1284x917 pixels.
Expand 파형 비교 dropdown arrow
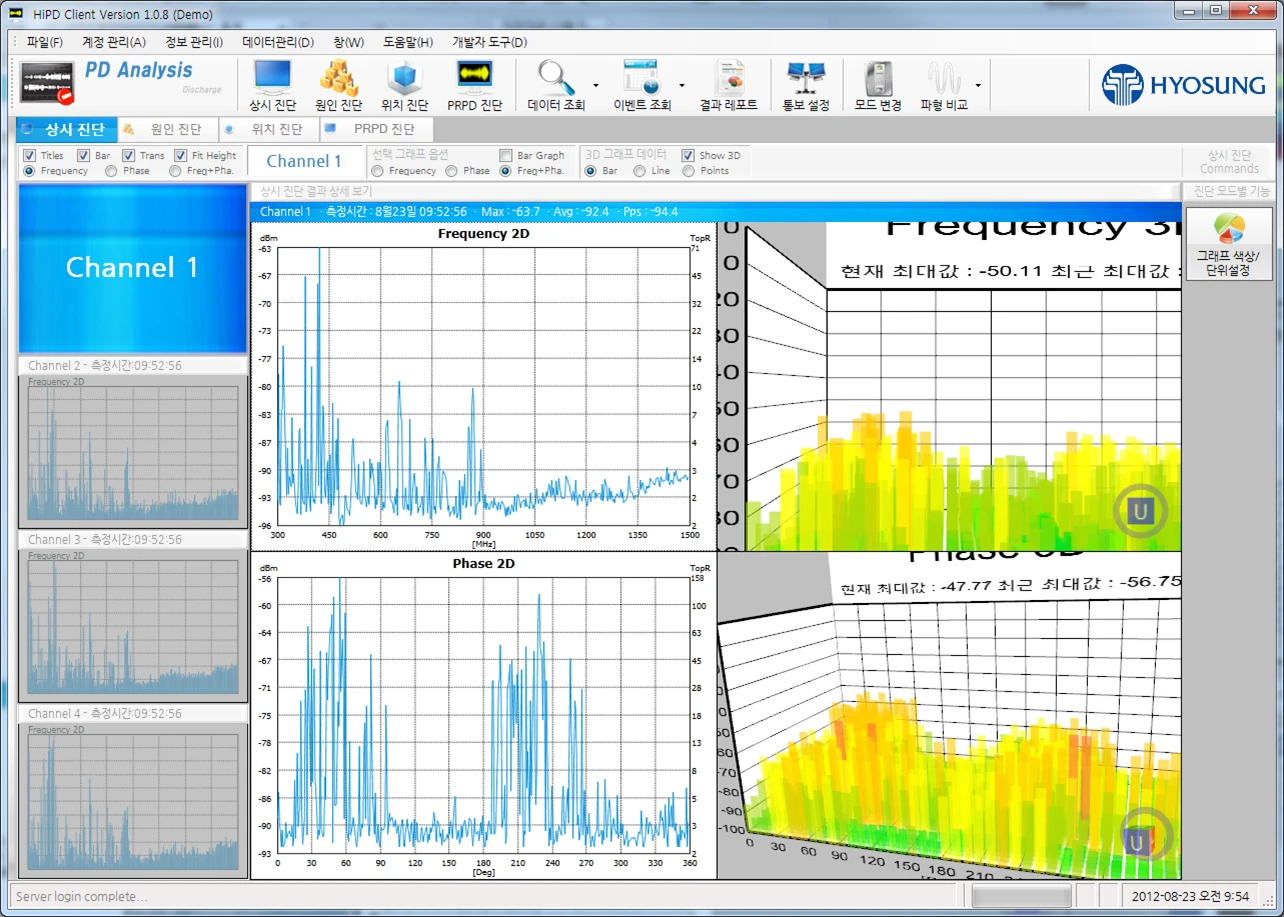pyautogui.click(x=977, y=85)
